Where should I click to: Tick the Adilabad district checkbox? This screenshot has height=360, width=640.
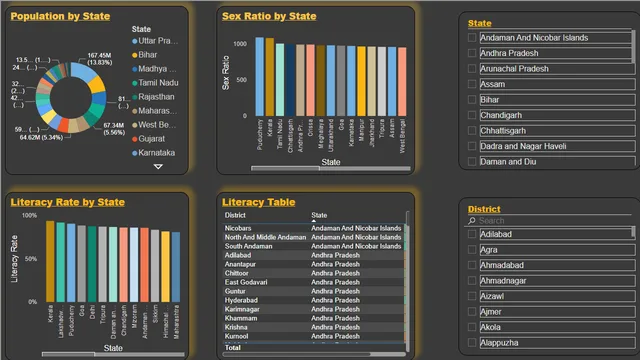[472, 234]
